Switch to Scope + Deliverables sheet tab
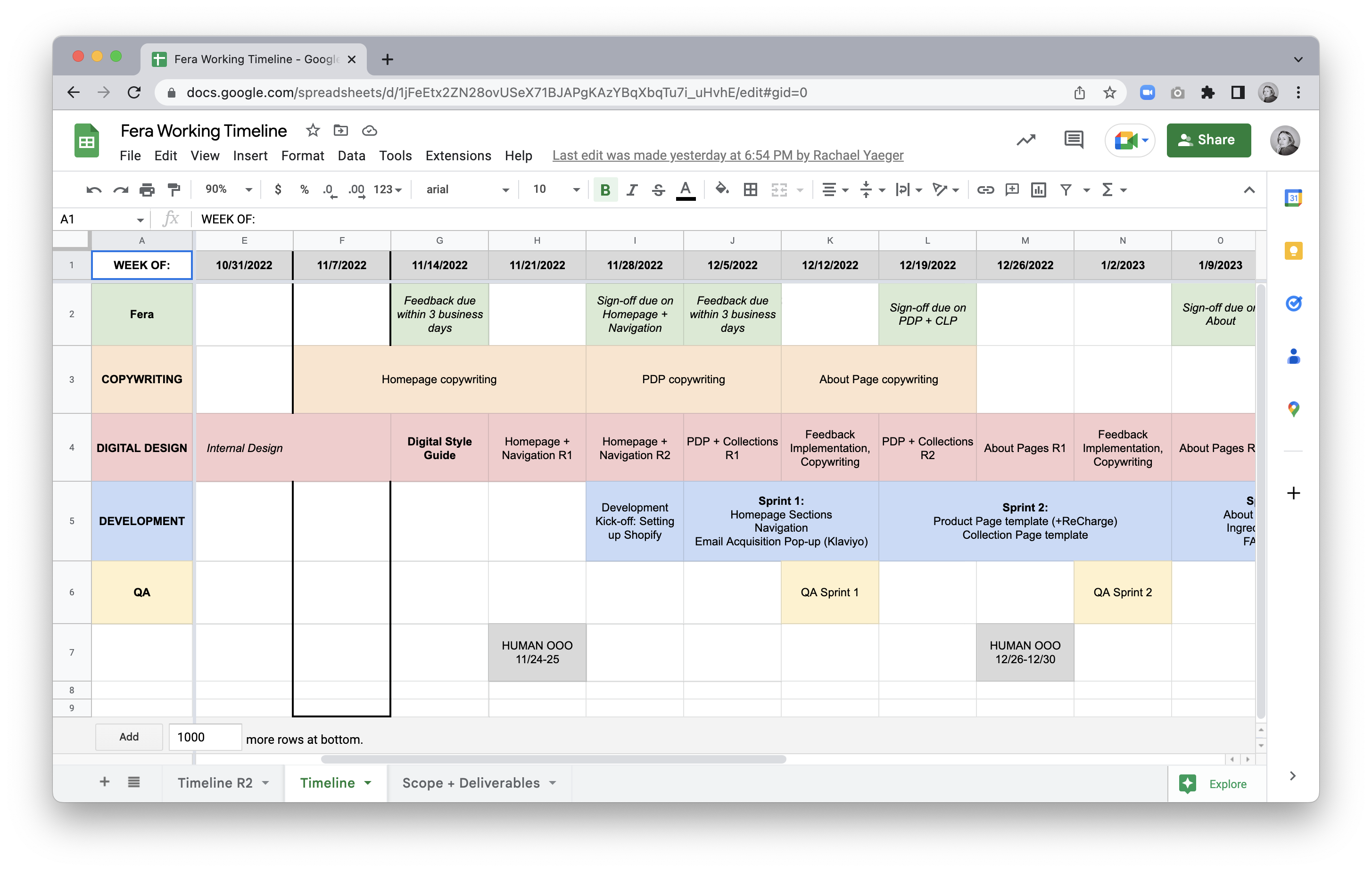The width and height of the screenshot is (1372, 872). [471, 782]
